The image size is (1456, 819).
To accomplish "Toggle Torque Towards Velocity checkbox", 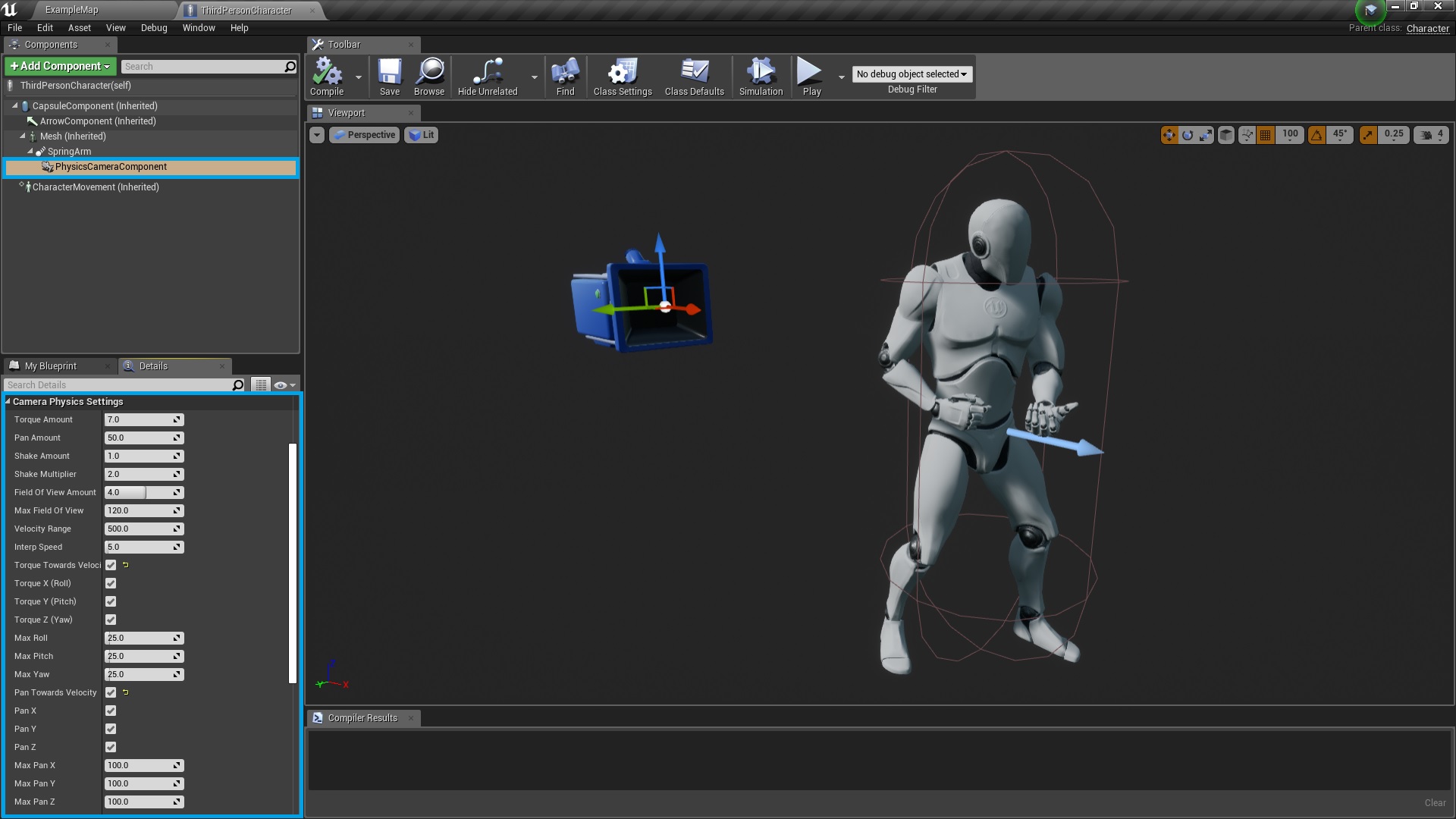I will point(110,565).
